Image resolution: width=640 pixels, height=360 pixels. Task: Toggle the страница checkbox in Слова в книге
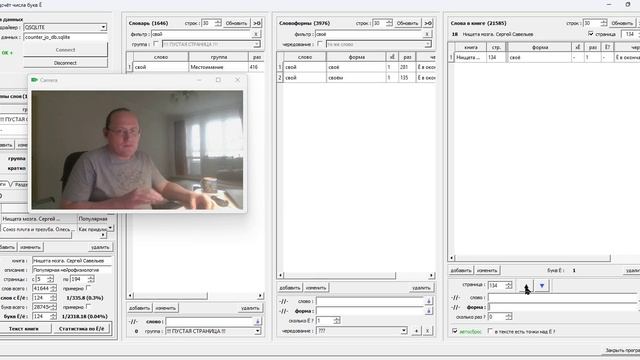591,34
